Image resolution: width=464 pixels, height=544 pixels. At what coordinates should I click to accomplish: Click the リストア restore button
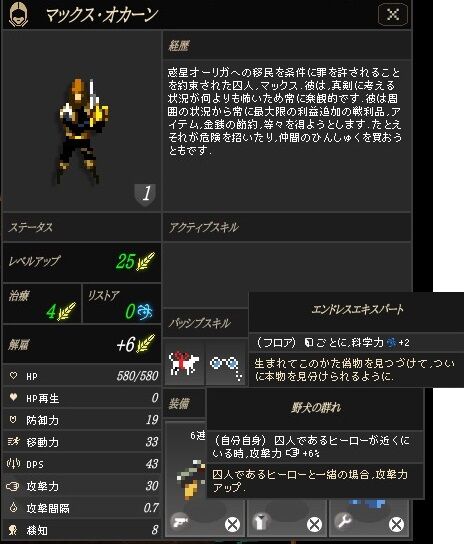click(x=122, y=303)
